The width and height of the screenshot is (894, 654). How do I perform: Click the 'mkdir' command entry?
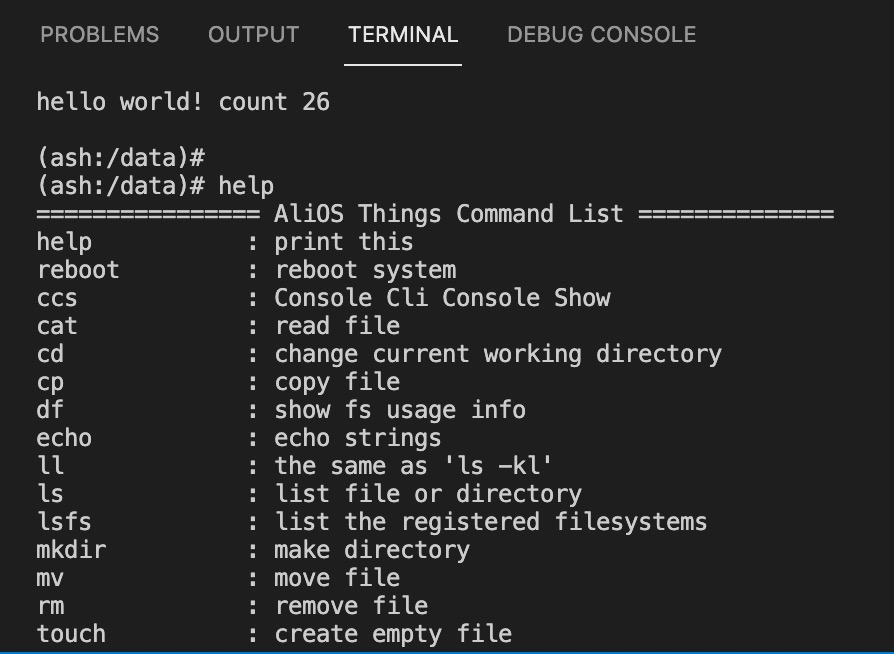pos(71,550)
